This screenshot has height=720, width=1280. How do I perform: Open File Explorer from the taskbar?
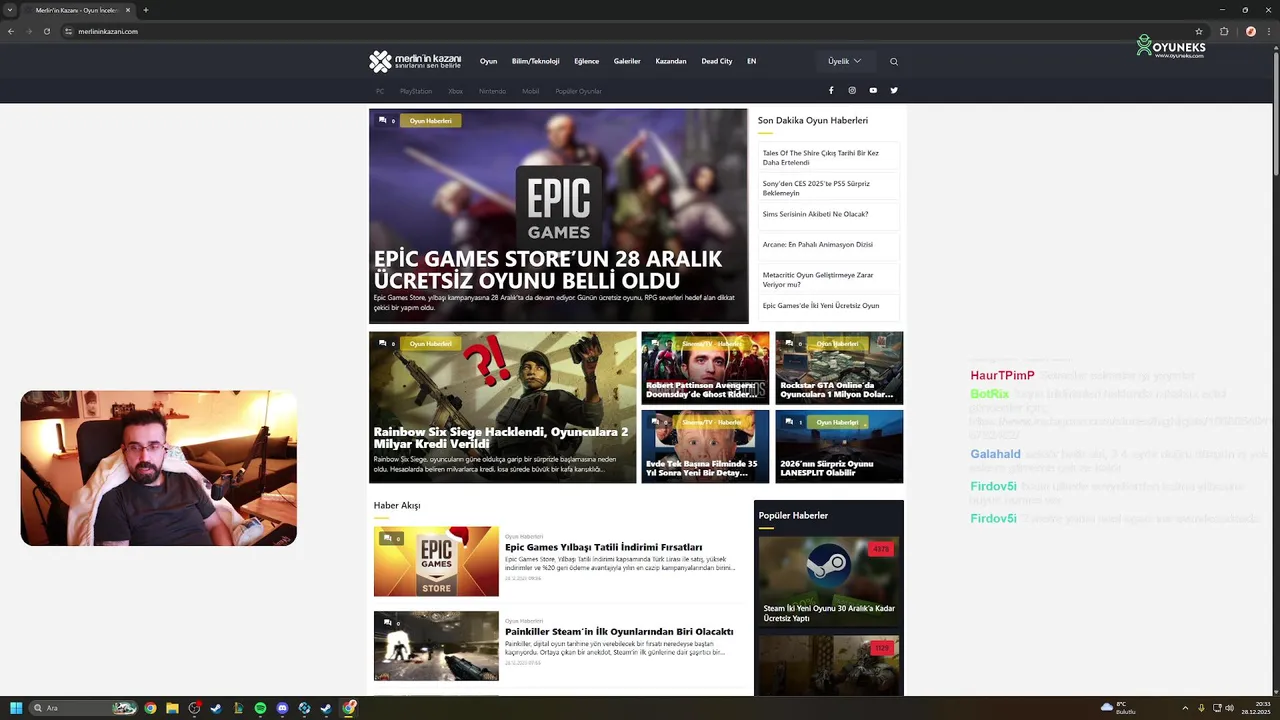click(x=172, y=708)
